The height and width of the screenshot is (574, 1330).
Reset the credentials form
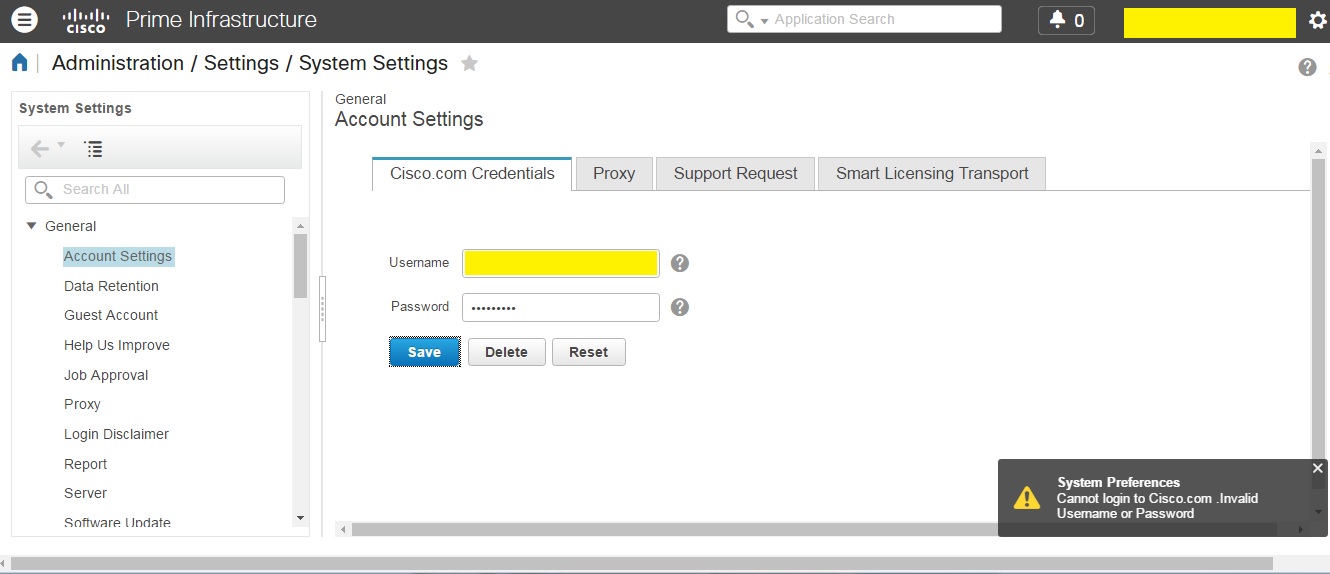[589, 352]
